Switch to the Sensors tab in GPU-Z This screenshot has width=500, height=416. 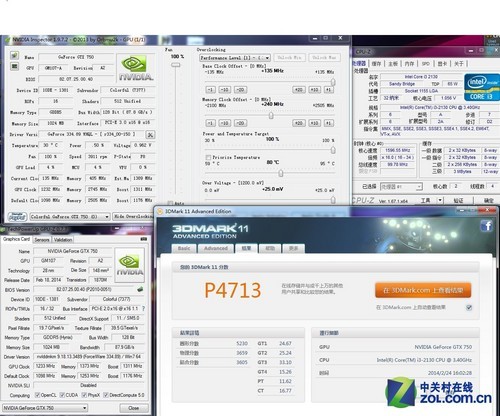pyautogui.click(x=42, y=240)
